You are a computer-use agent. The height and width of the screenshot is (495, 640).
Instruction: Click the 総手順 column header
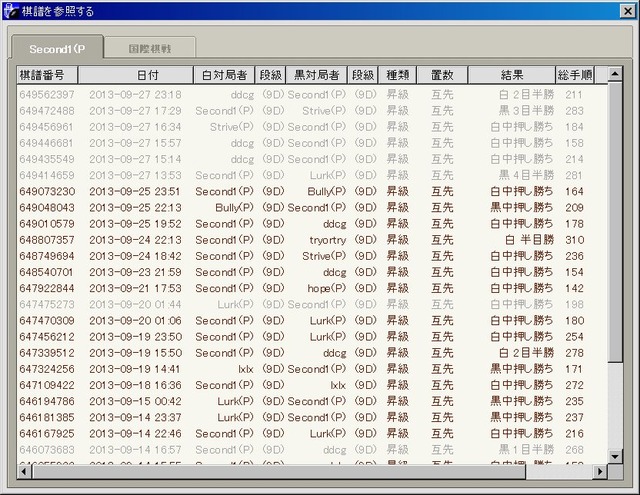pos(575,75)
